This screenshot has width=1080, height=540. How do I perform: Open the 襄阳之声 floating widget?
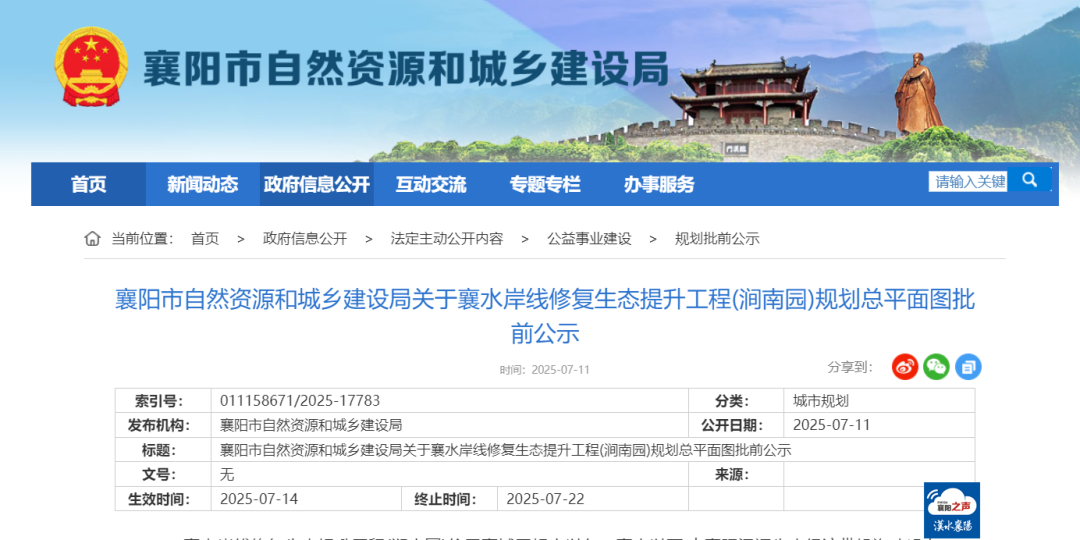point(952,510)
